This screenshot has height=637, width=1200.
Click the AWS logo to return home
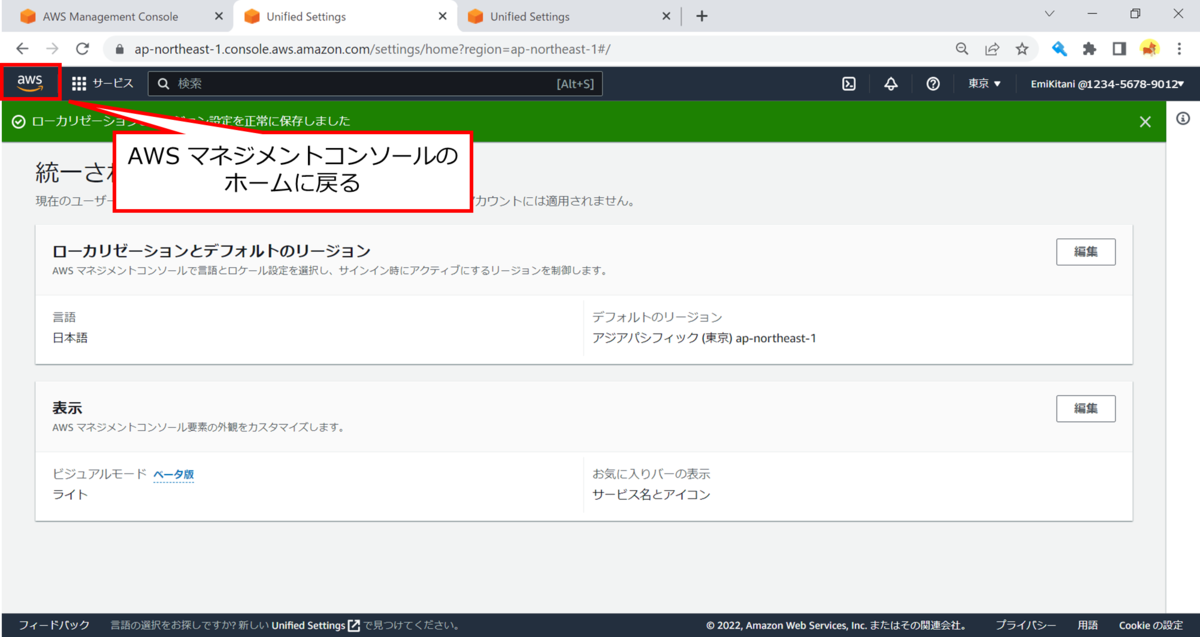pyautogui.click(x=30, y=83)
